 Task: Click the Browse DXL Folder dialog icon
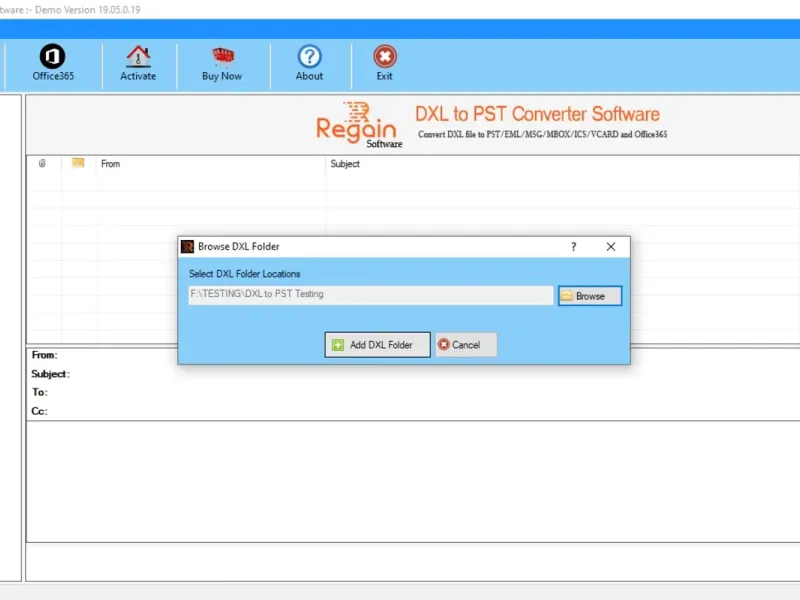(x=187, y=246)
